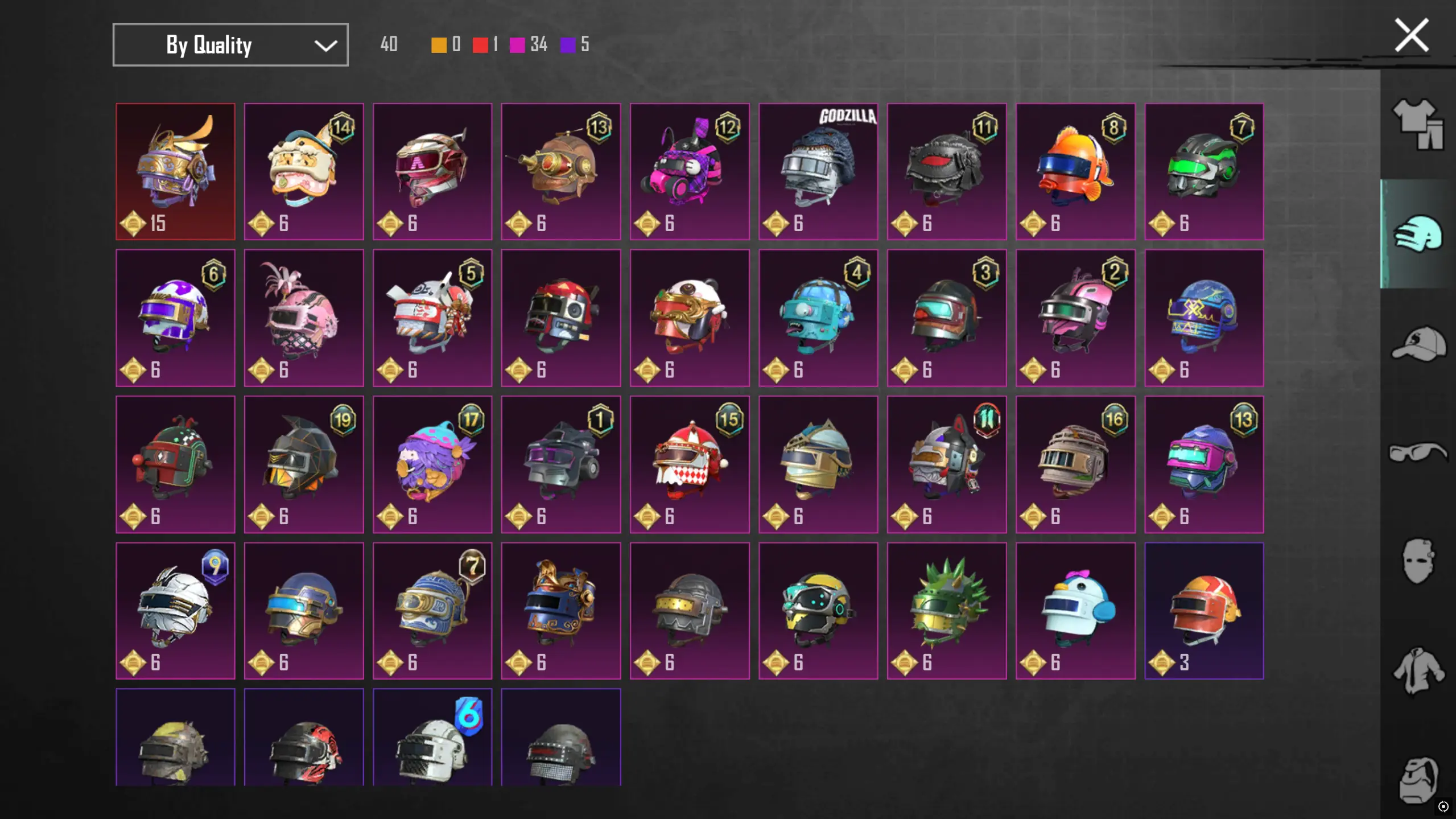Filter by the purple quality swatch with 5
This screenshot has height=819, width=1456.
tap(568, 45)
